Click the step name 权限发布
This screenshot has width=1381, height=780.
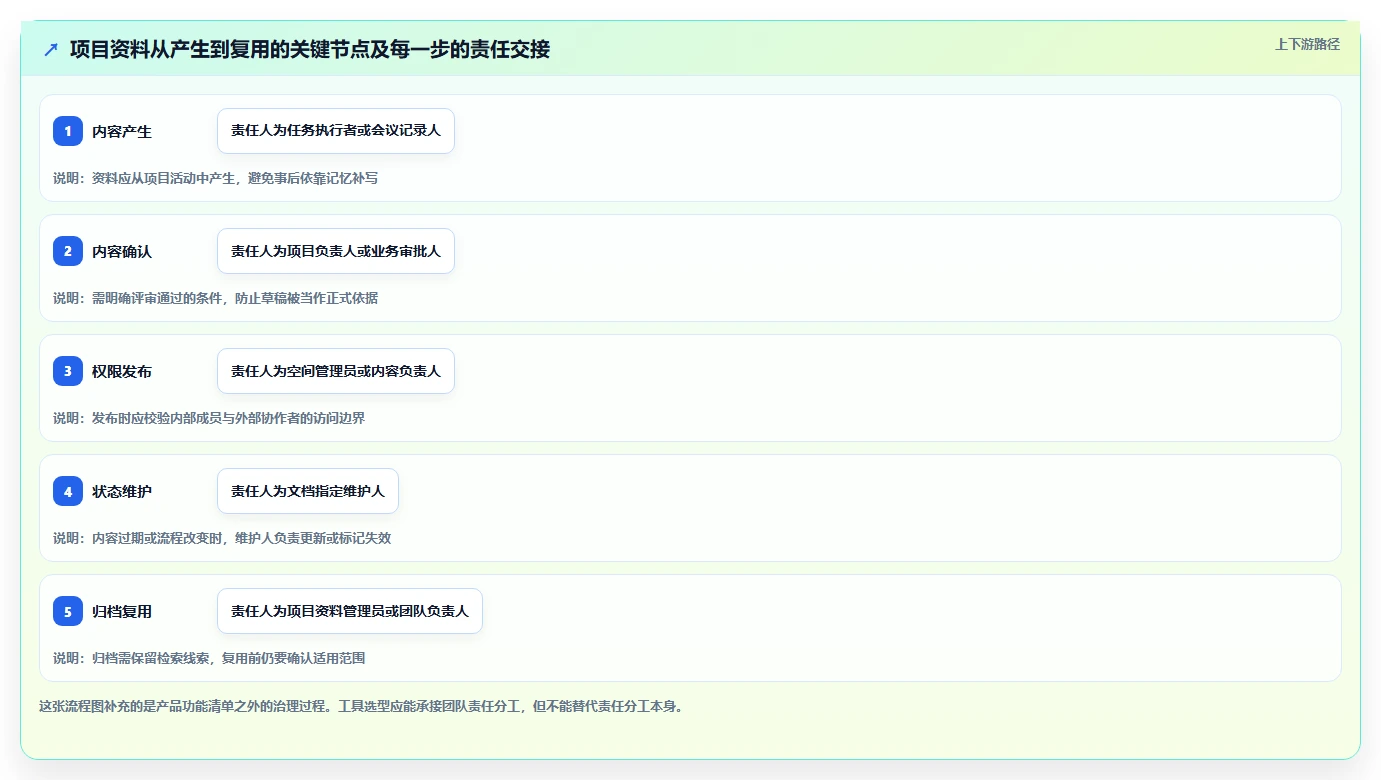122,371
